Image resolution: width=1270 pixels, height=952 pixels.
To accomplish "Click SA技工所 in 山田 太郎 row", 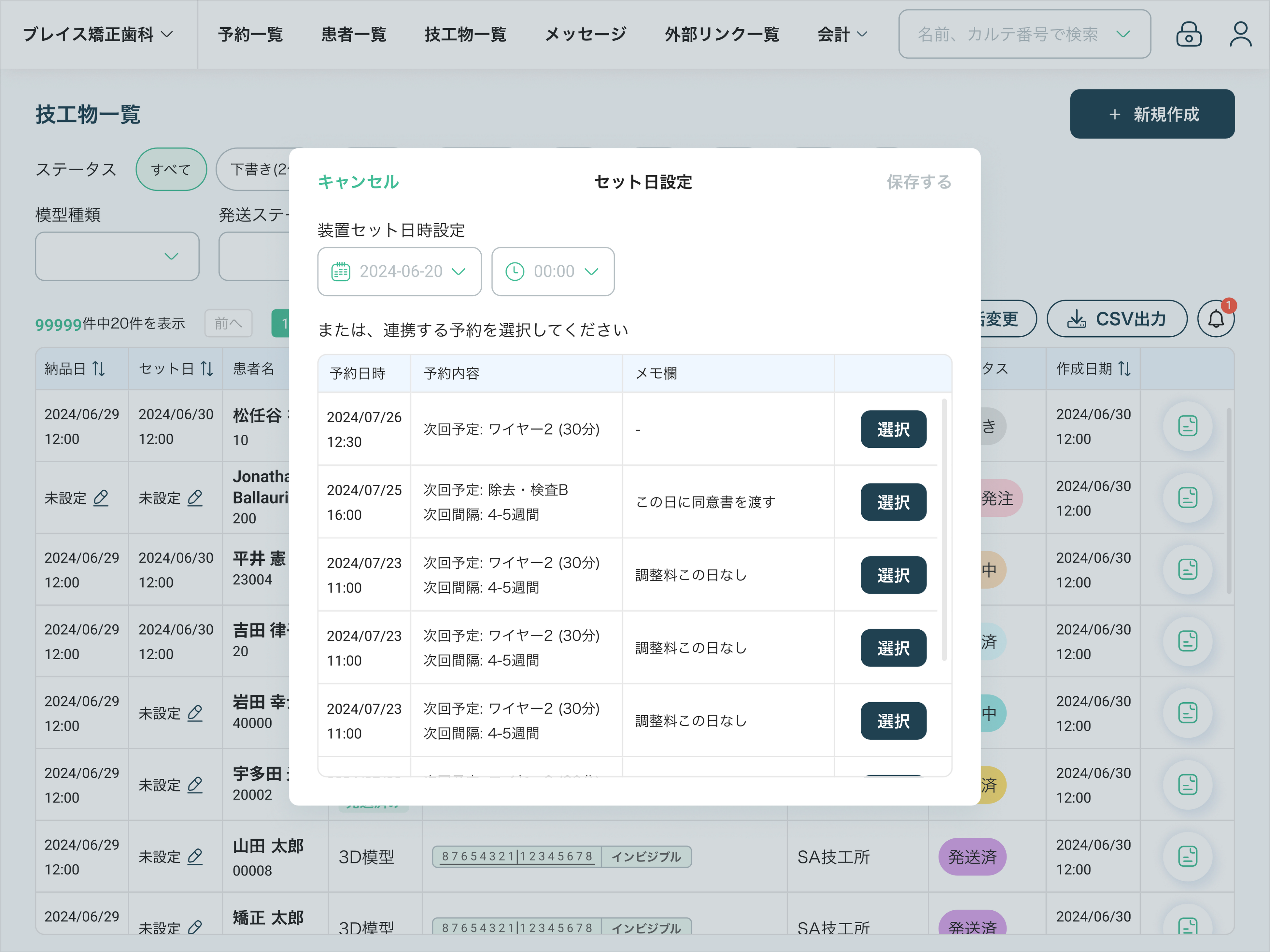I will pos(834,857).
